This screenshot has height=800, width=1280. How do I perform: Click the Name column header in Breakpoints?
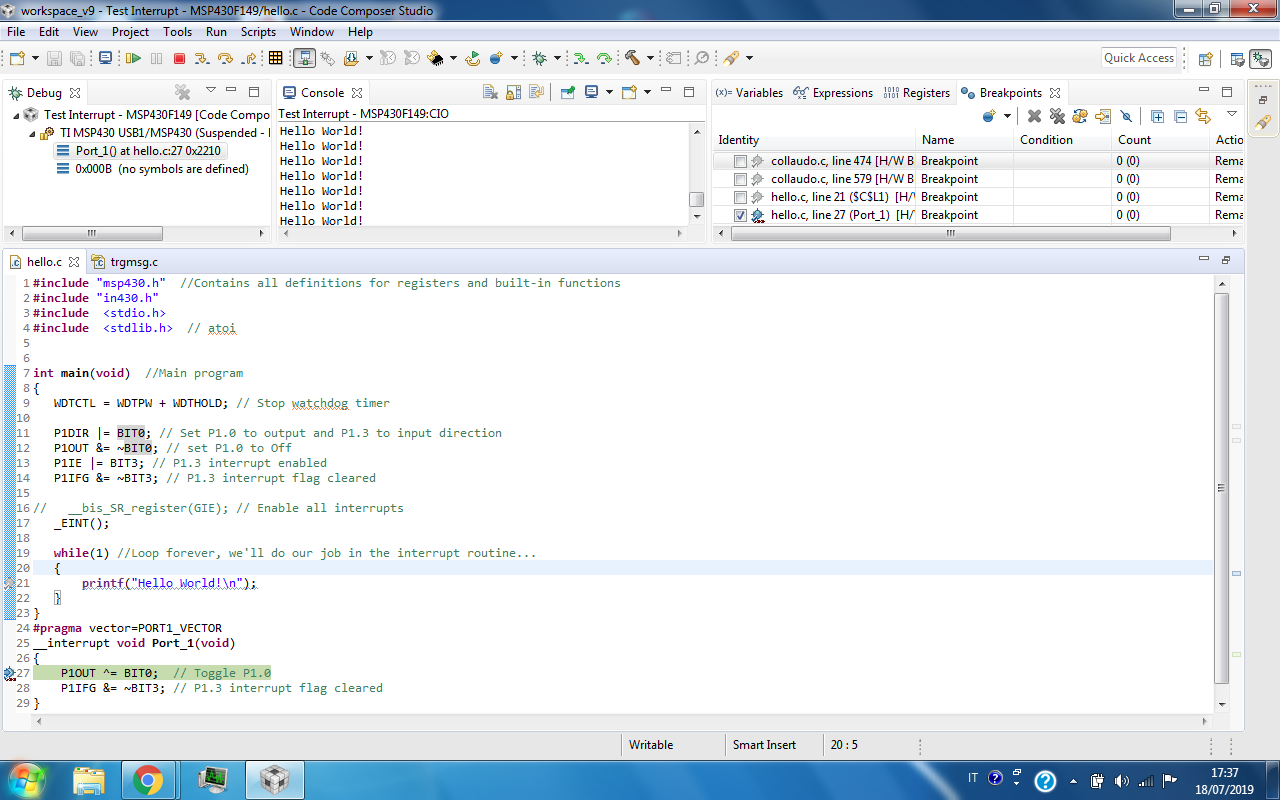[x=965, y=140]
